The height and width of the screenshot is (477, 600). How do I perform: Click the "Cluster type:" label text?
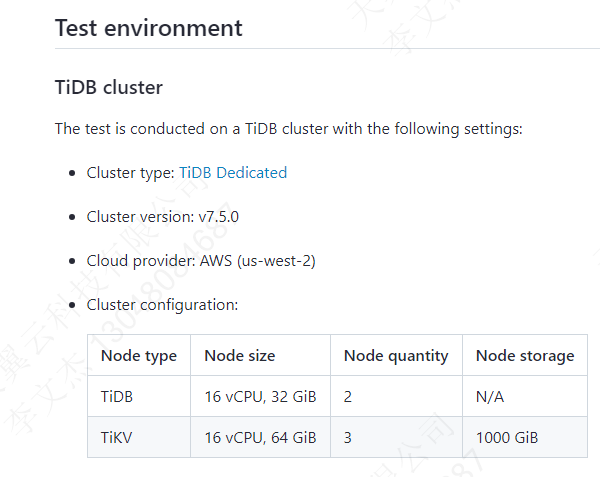tap(131, 173)
